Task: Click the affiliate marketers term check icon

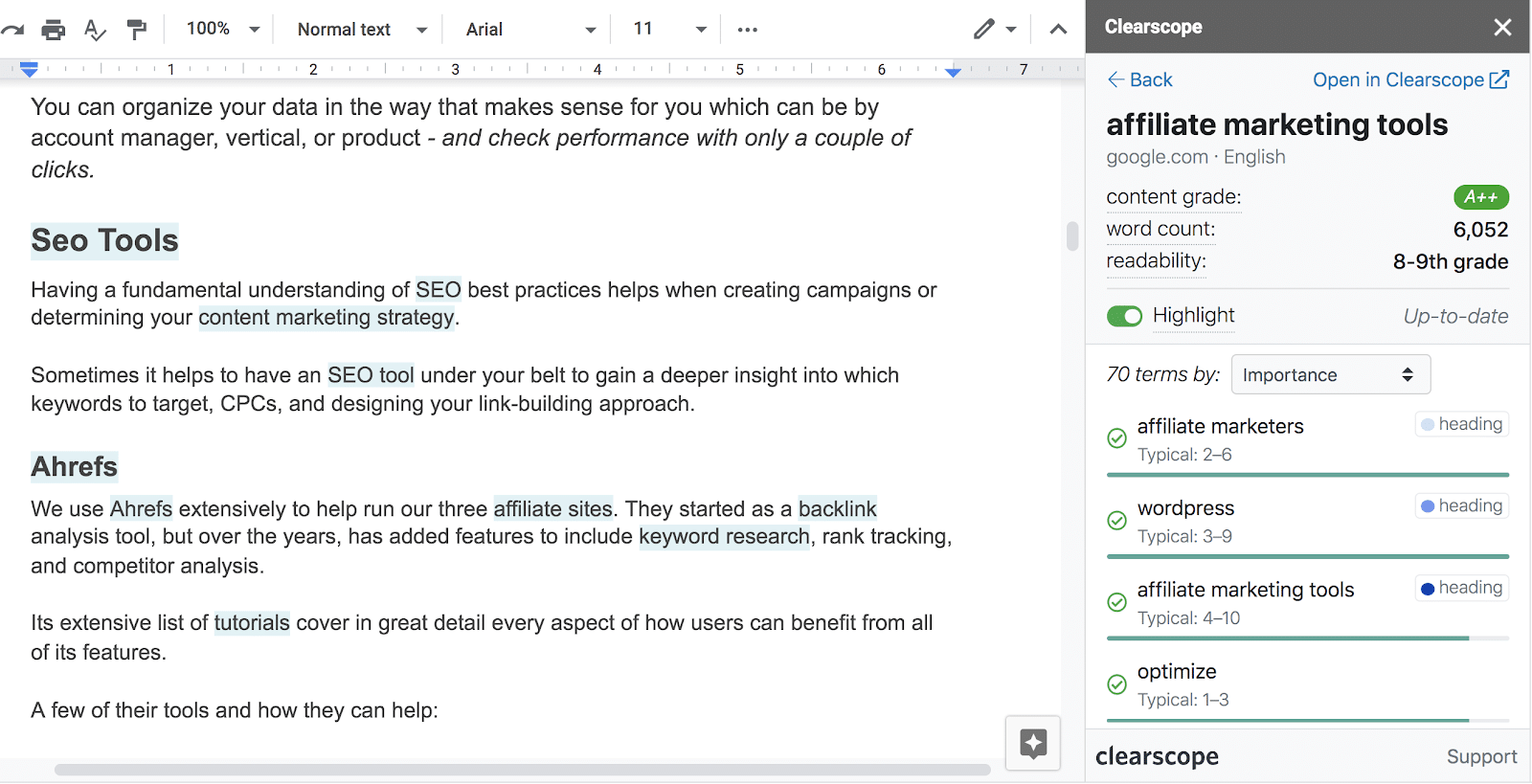Action: point(1116,438)
